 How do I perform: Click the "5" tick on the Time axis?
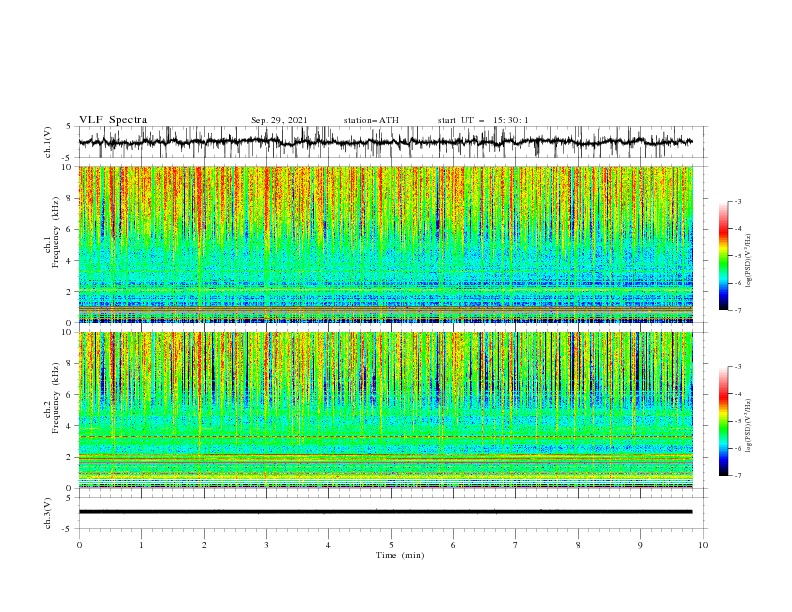tap(391, 545)
